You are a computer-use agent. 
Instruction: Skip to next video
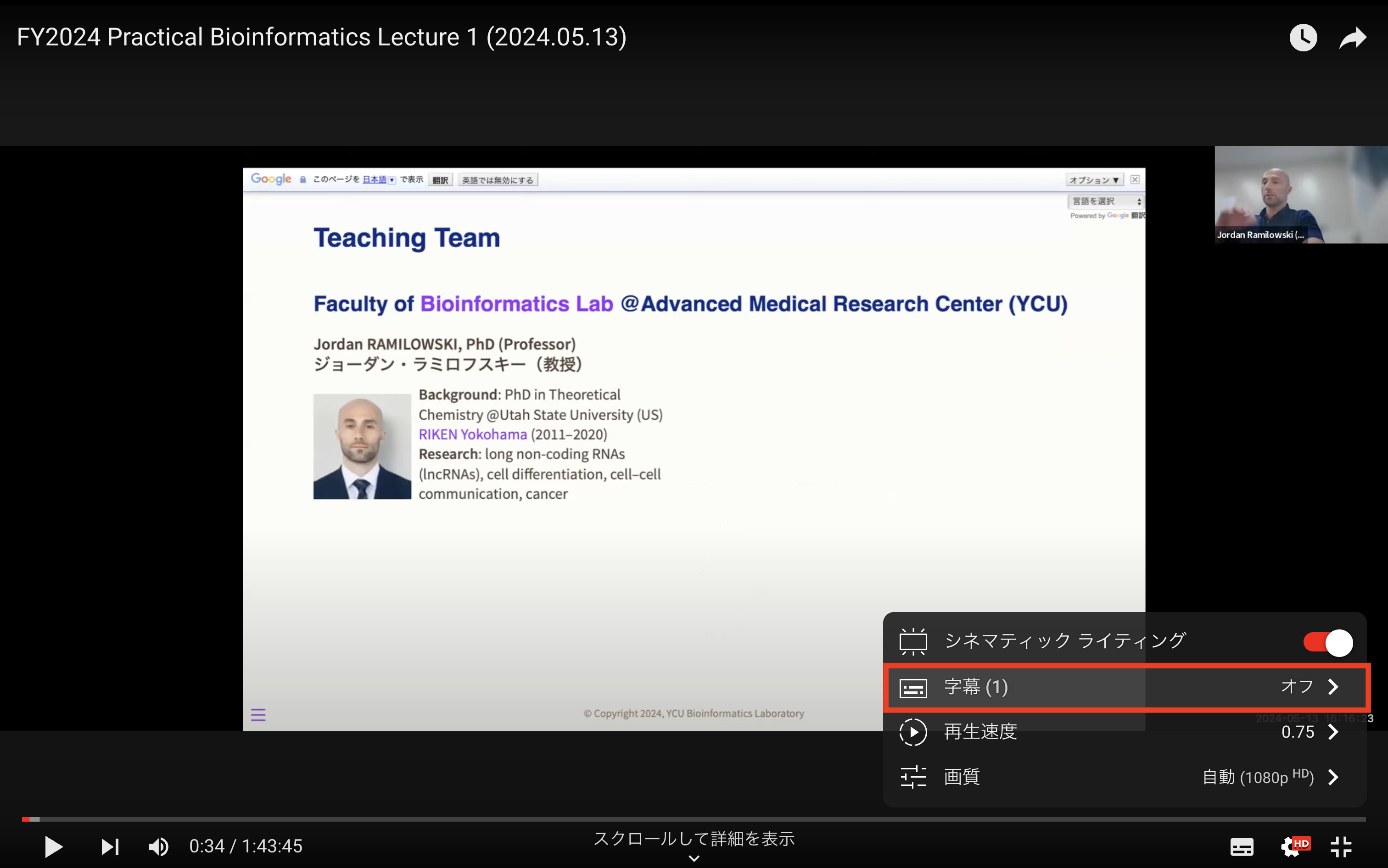(110, 846)
